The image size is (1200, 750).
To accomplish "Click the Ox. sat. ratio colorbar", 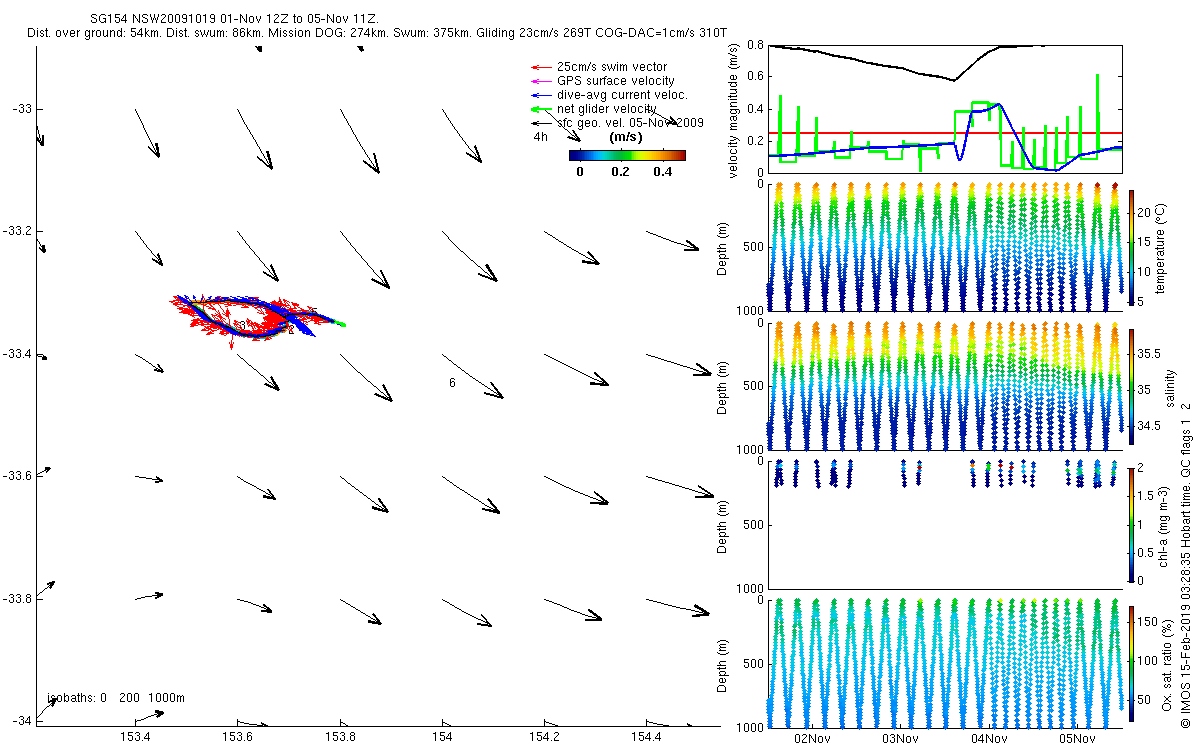I will pos(1131,660).
